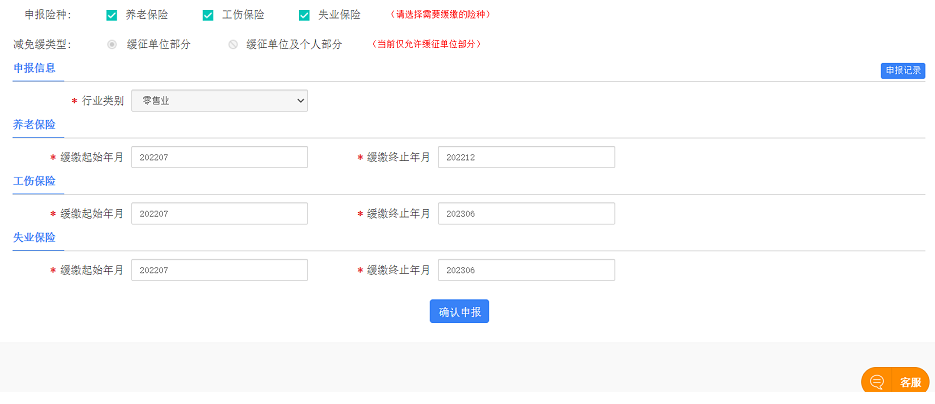935x404 pixels.
Task: Click the 失业保险 缓缴终止年月 input field
Action: [526, 270]
